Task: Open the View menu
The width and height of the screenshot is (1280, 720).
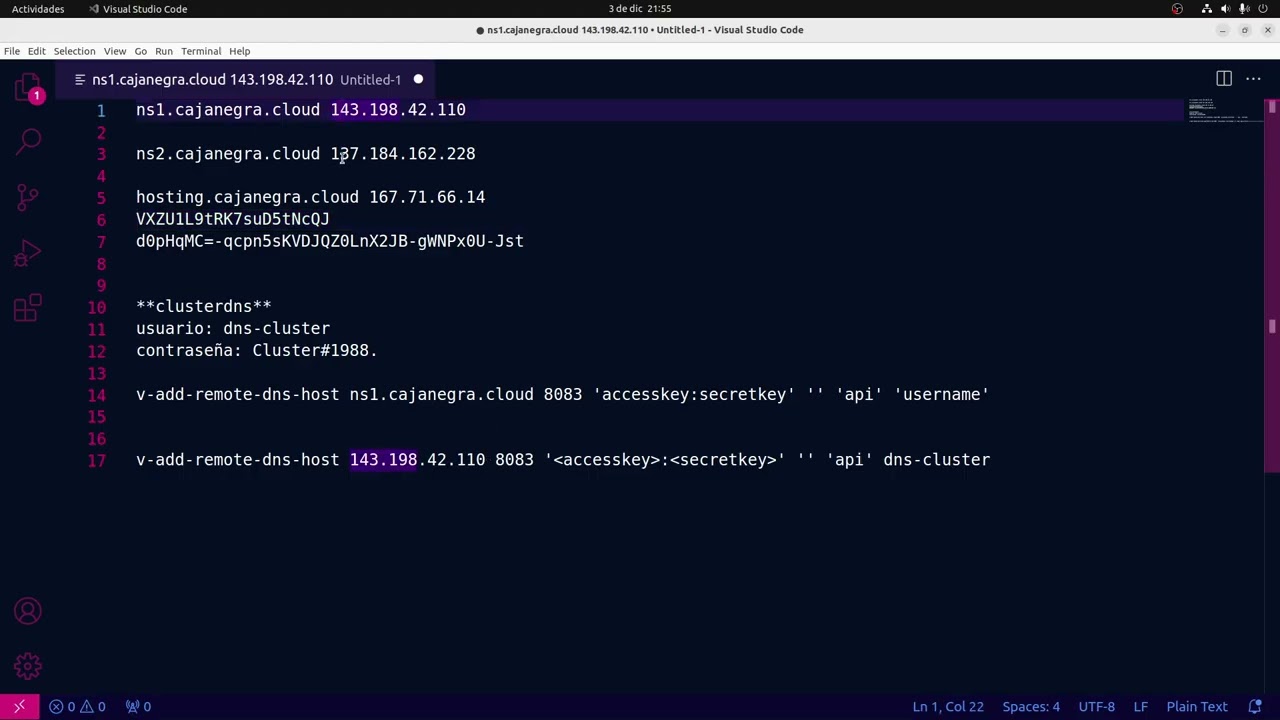Action: tap(115, 51)
